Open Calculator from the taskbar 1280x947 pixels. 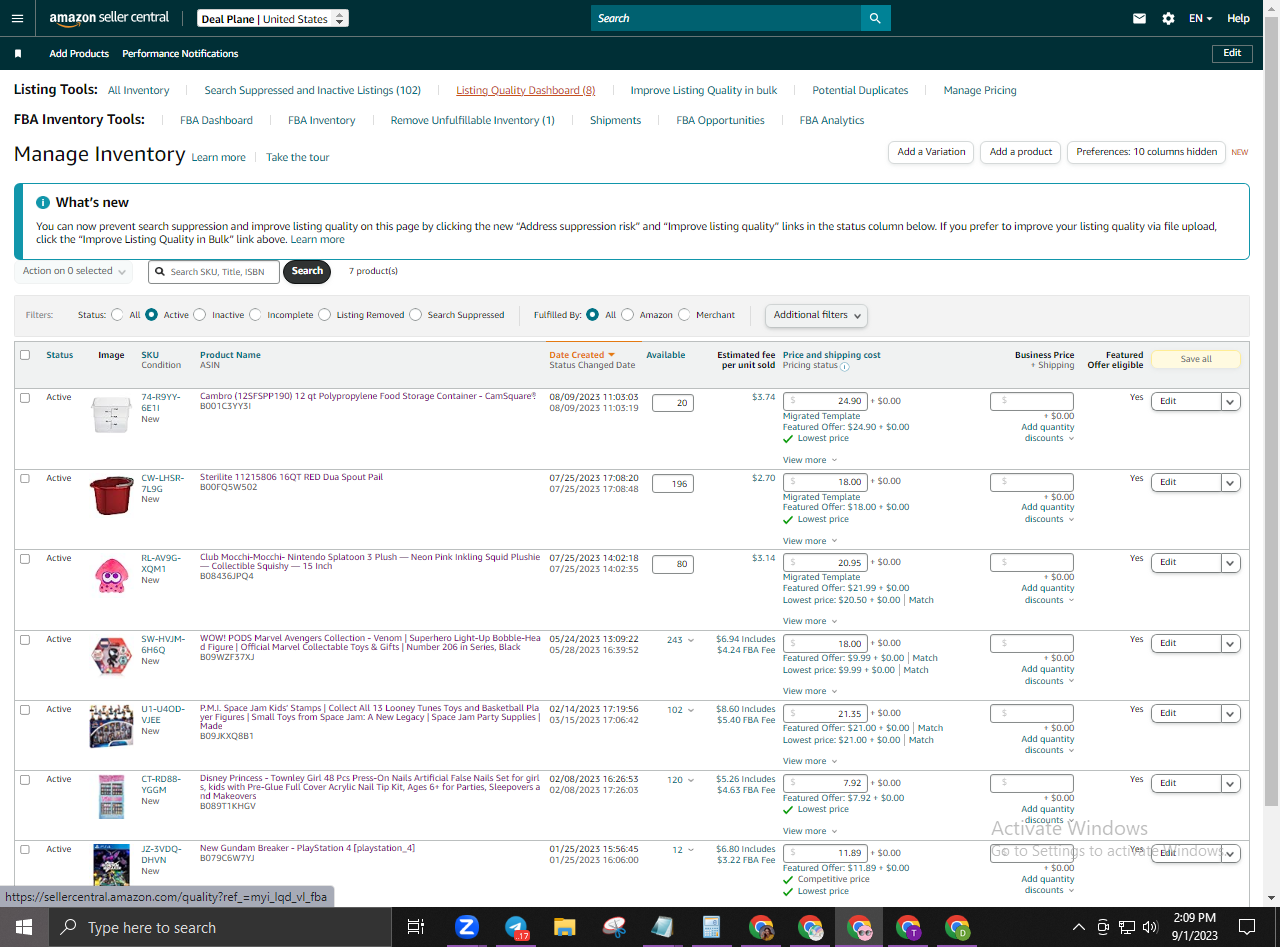[712, 927]
